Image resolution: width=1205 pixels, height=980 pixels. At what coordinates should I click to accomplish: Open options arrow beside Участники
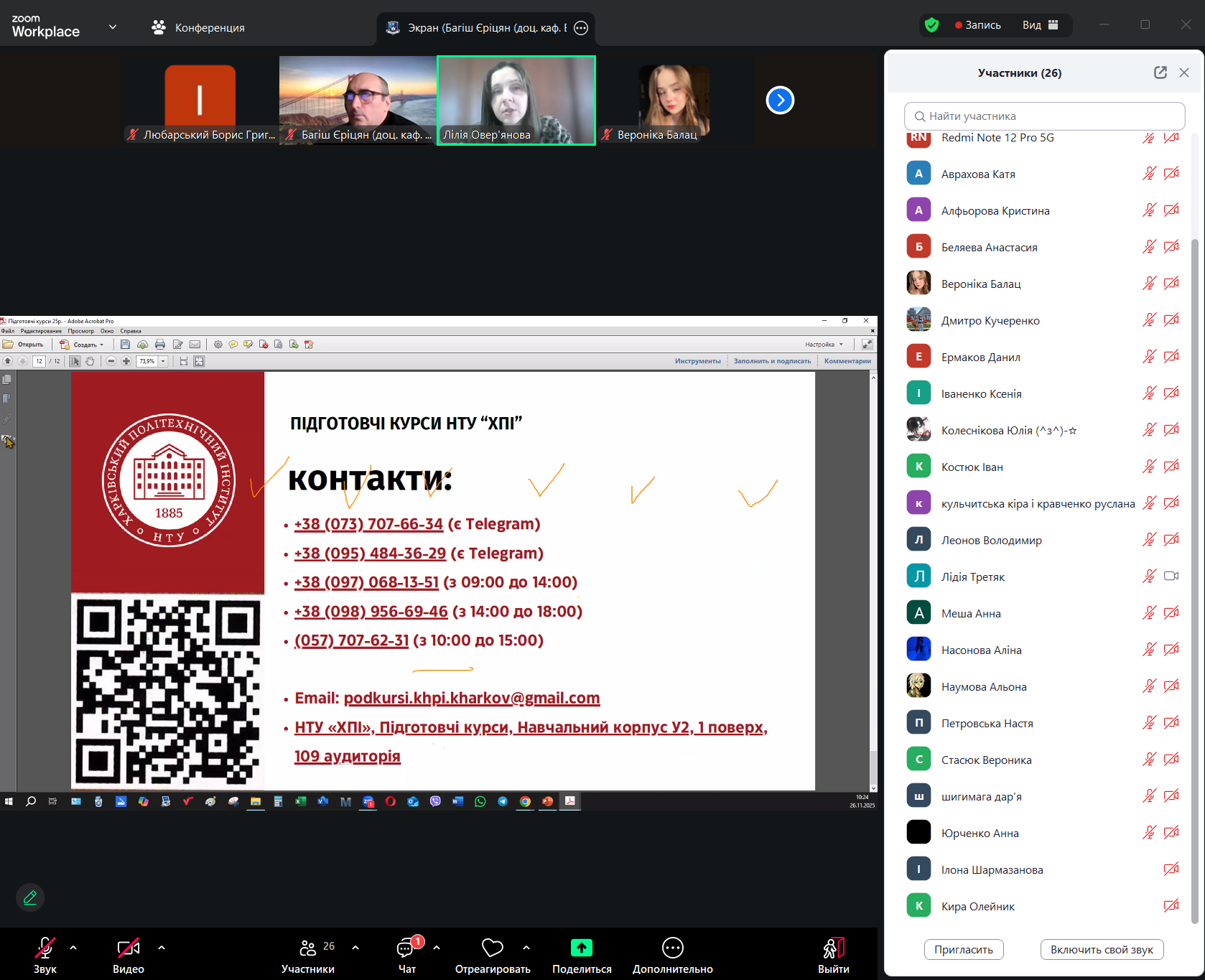(x=355, y=948)
